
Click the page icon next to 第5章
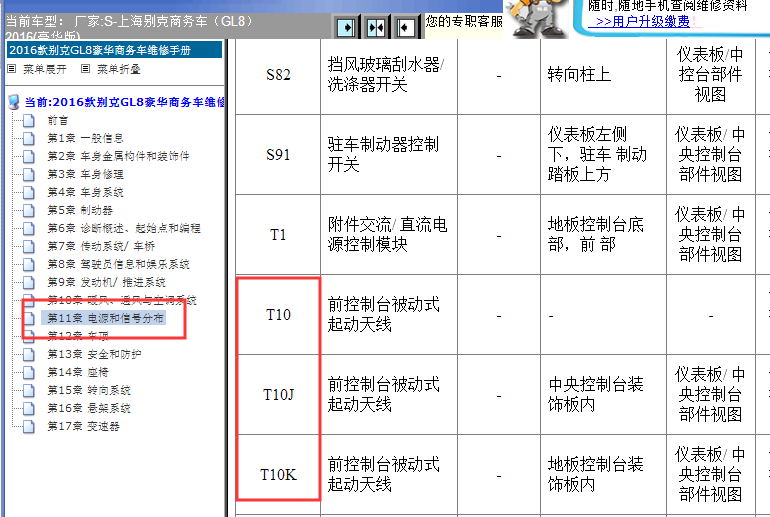[x=29, y=211]
